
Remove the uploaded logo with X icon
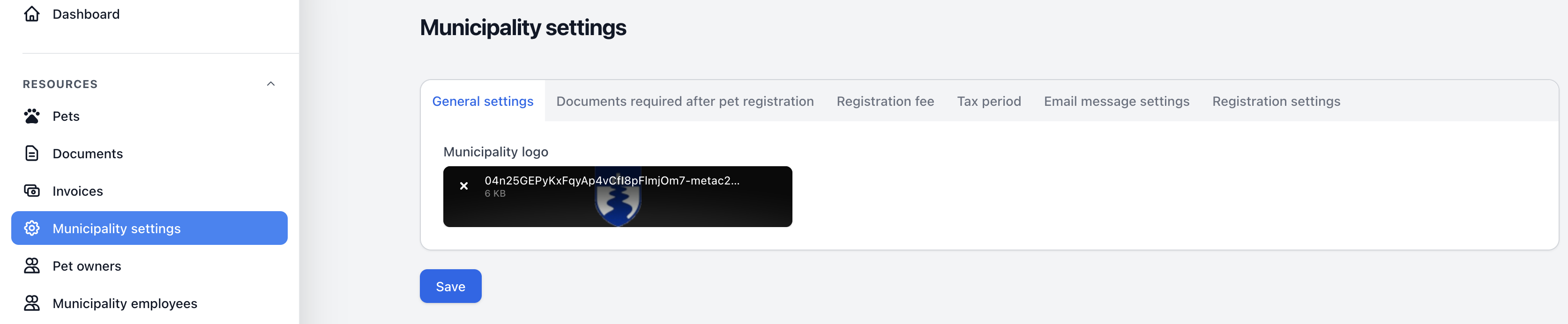point(464,186)
